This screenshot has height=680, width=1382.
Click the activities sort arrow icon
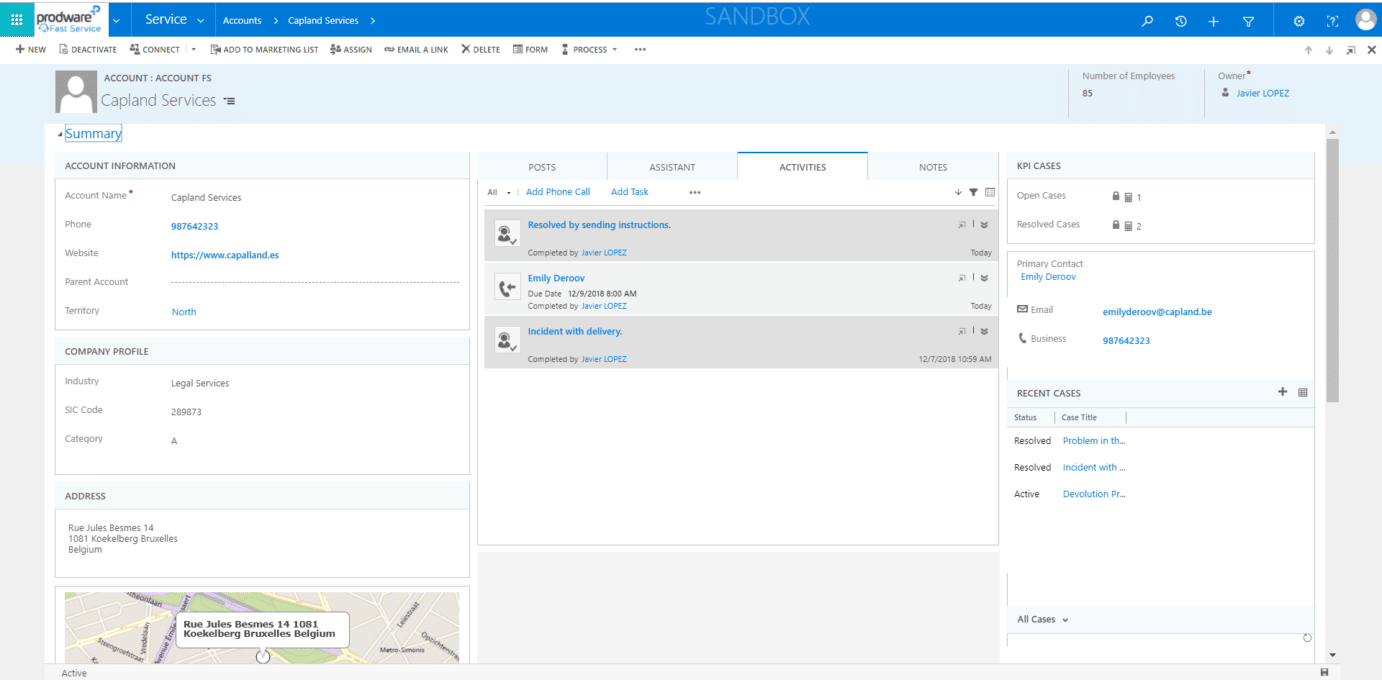[x=958, y=192]
